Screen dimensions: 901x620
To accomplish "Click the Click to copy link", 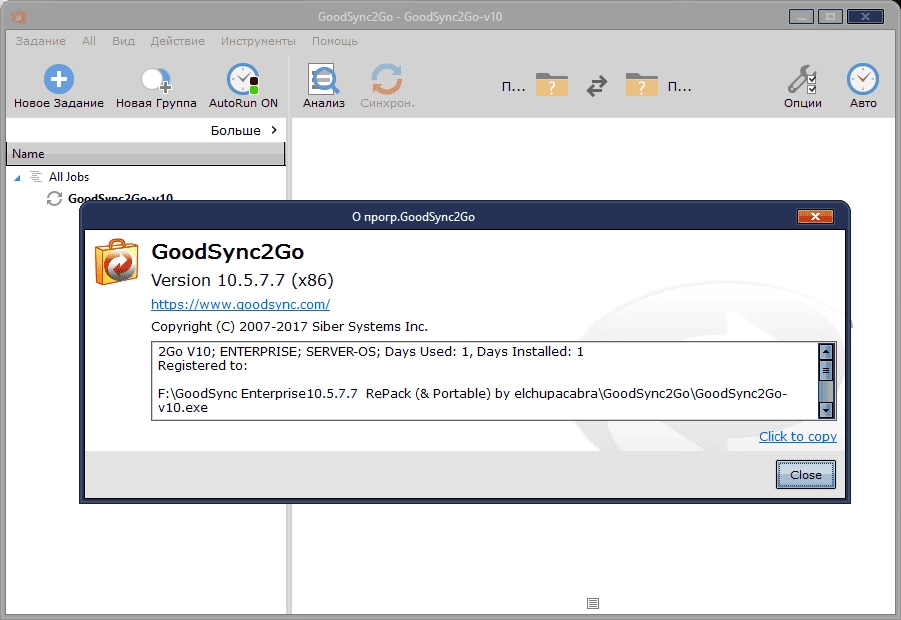I will tap(798, 437).
